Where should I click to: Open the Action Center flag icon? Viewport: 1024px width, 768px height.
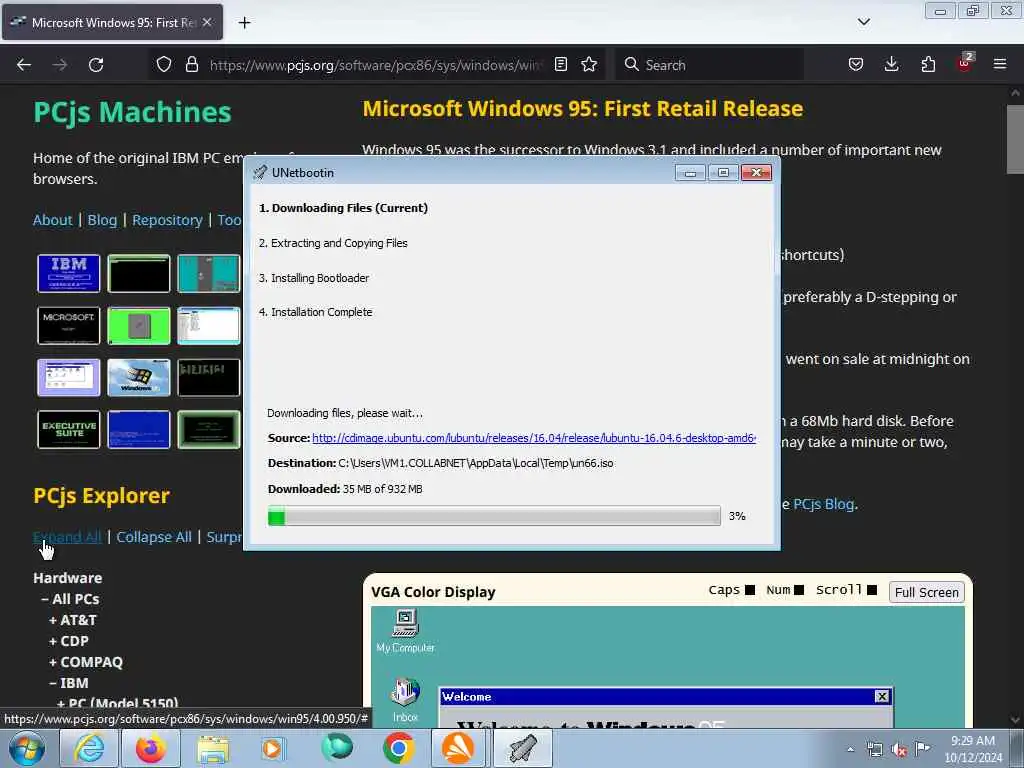[x=922, y=749]
